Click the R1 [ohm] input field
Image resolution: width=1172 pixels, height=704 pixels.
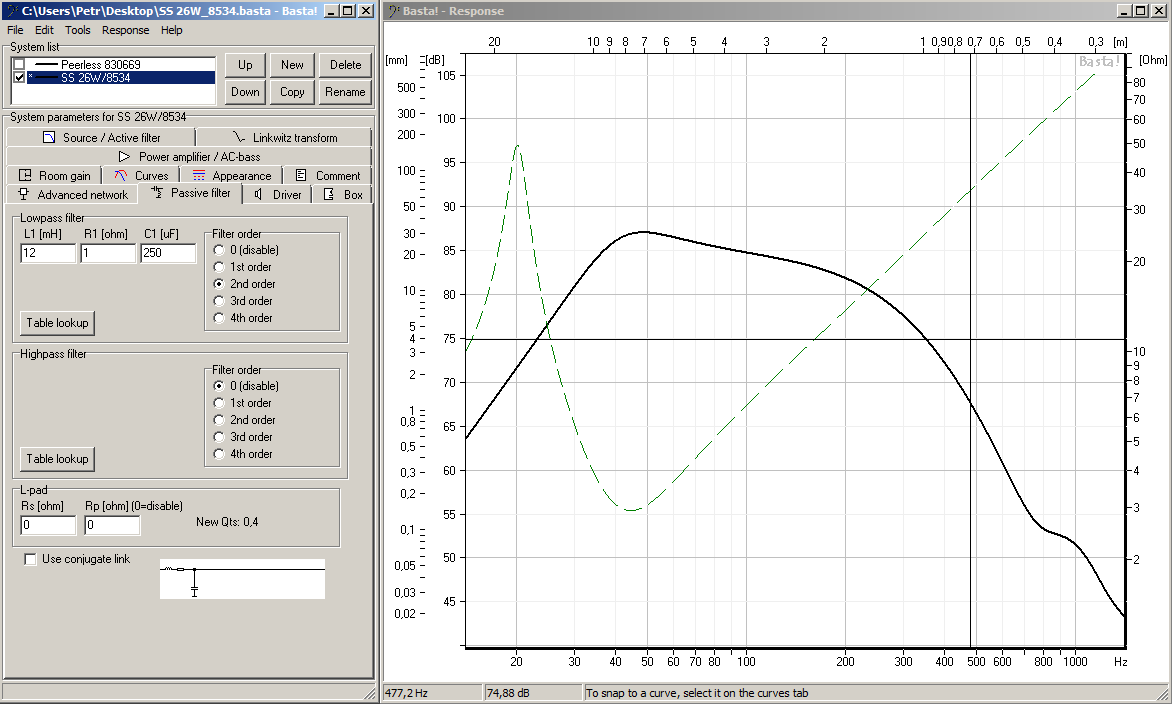pos(108,253)
